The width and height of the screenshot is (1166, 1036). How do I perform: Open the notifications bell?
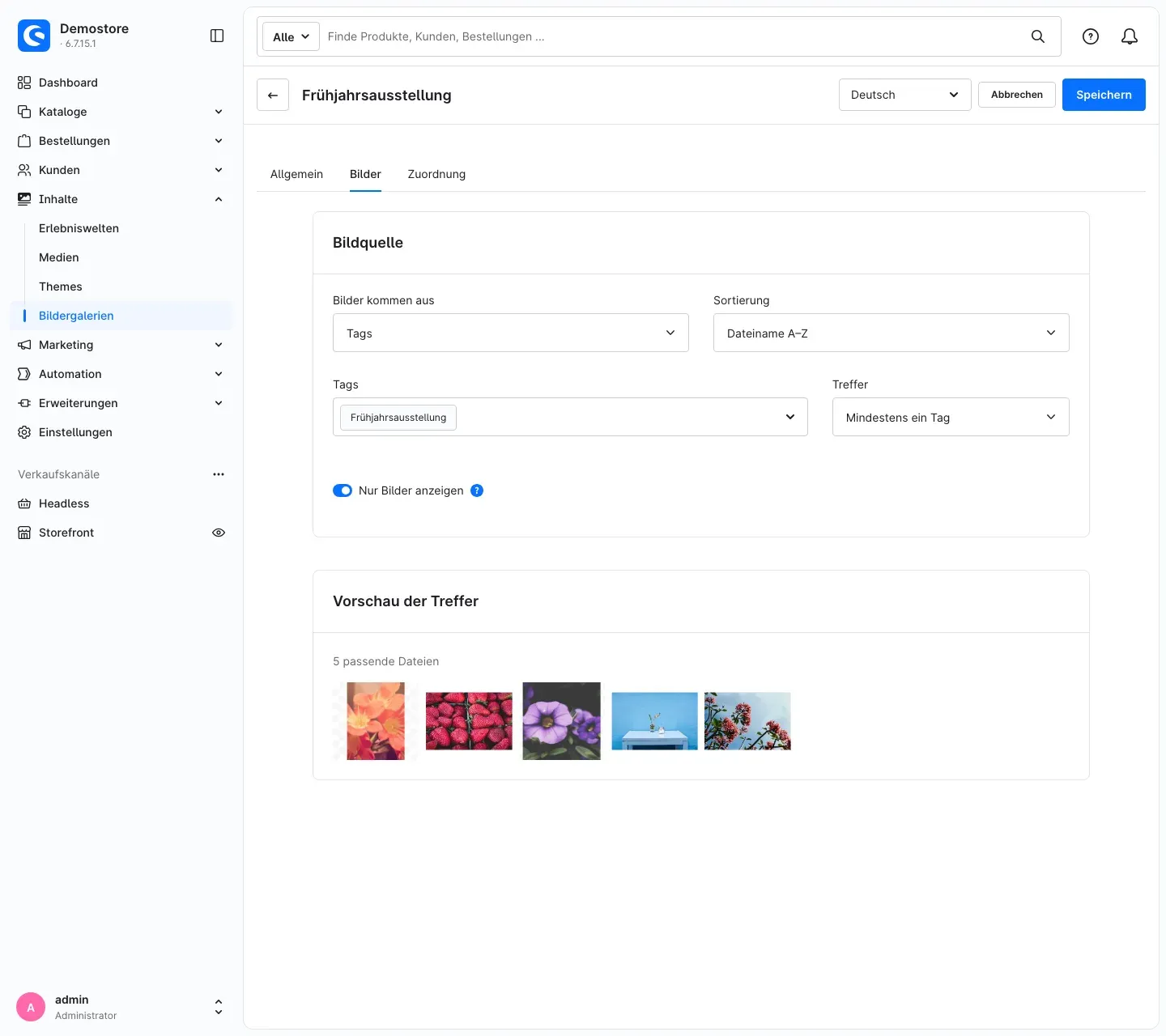coord(1130,36)
